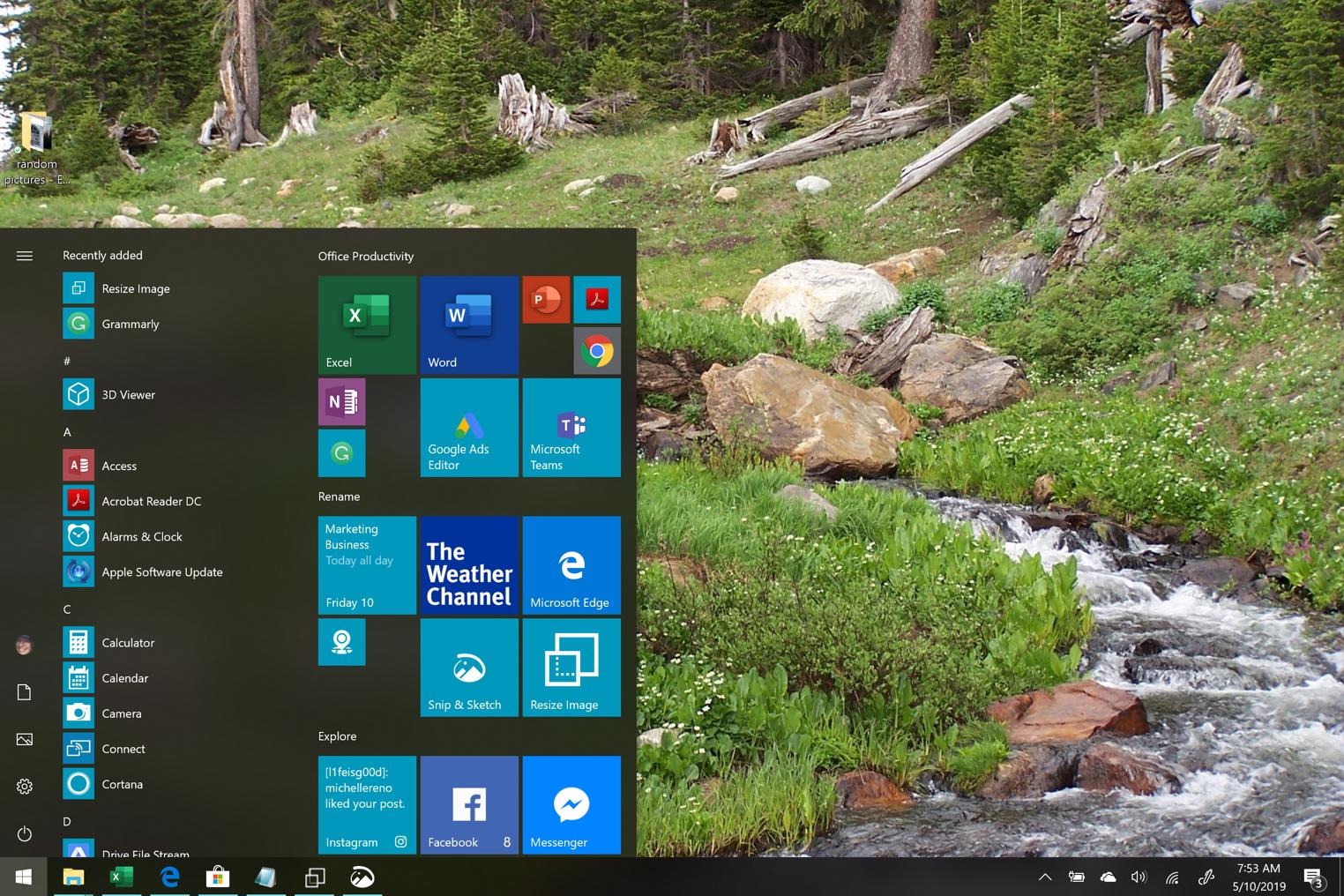The height and width of the screenshot is (896, 1344).
Task: Open the Grammarly small tile
Action: 341,453
